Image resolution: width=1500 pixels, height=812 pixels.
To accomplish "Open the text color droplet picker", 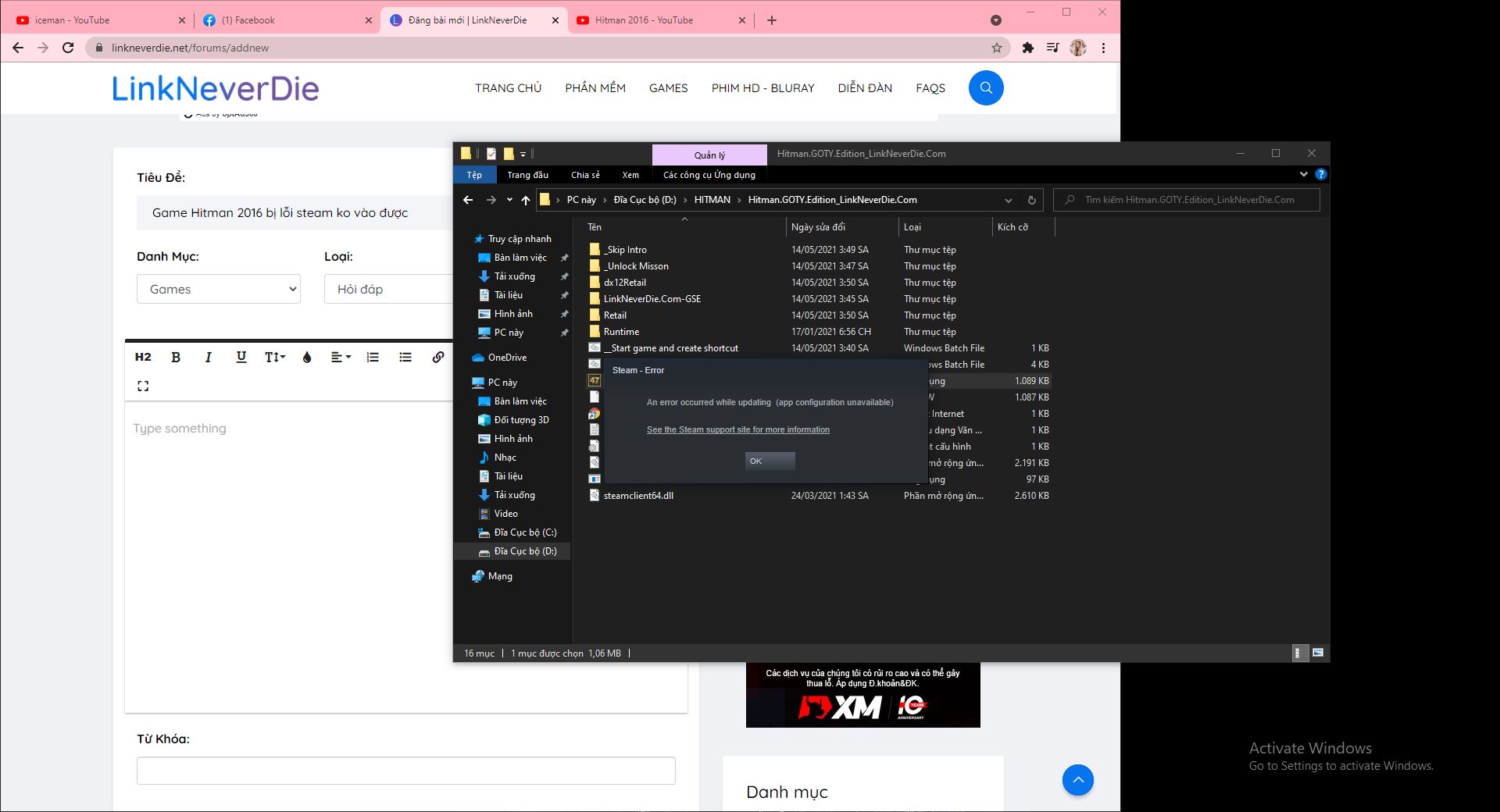I will (307, 357).
